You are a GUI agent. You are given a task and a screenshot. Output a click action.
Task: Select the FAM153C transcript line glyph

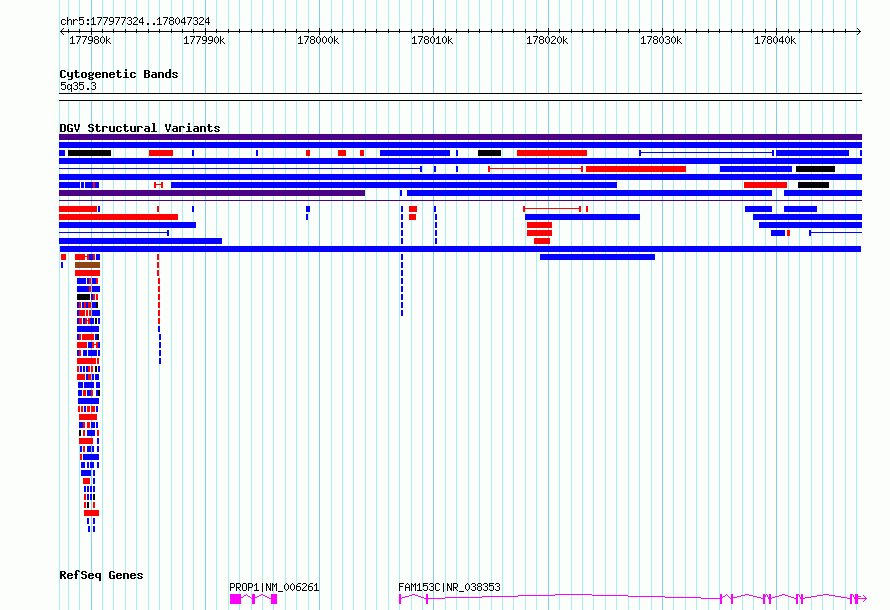(633, 598)
